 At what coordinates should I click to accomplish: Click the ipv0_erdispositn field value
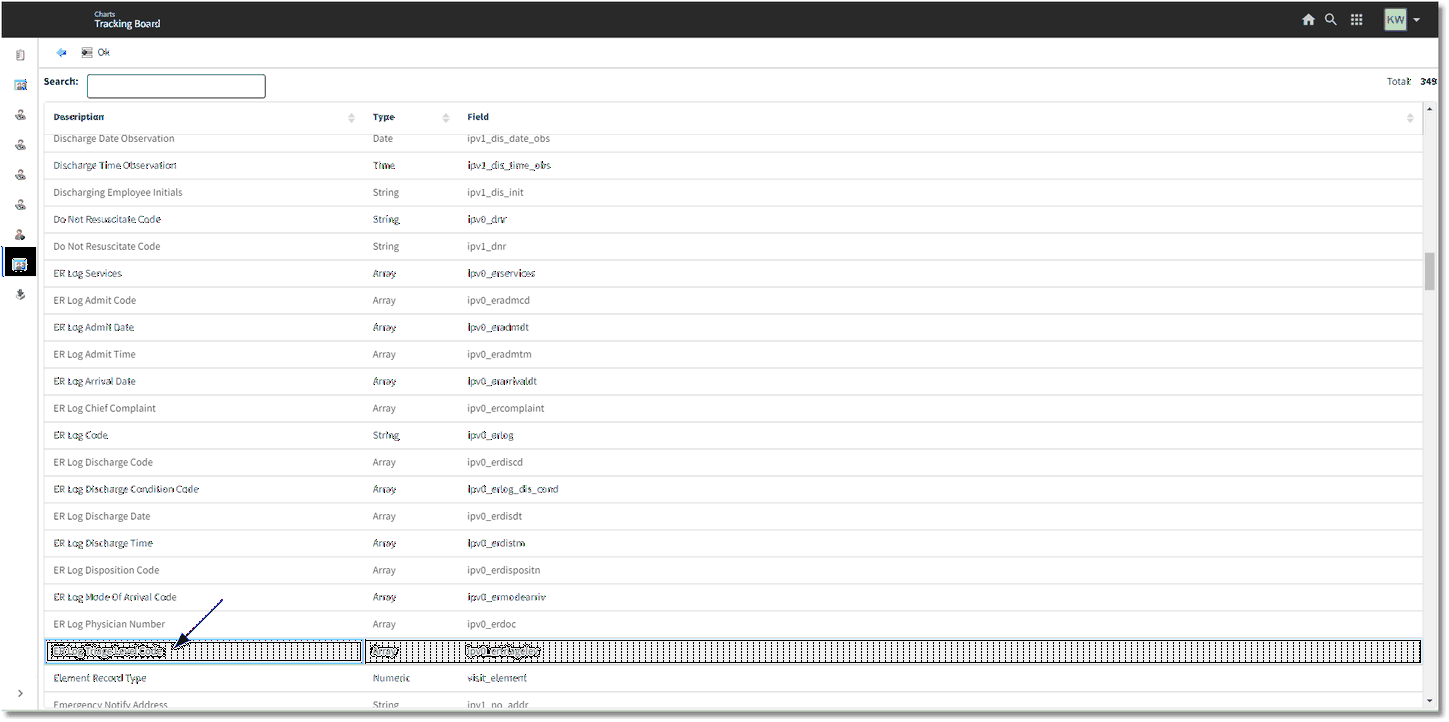tap(504, 571)
